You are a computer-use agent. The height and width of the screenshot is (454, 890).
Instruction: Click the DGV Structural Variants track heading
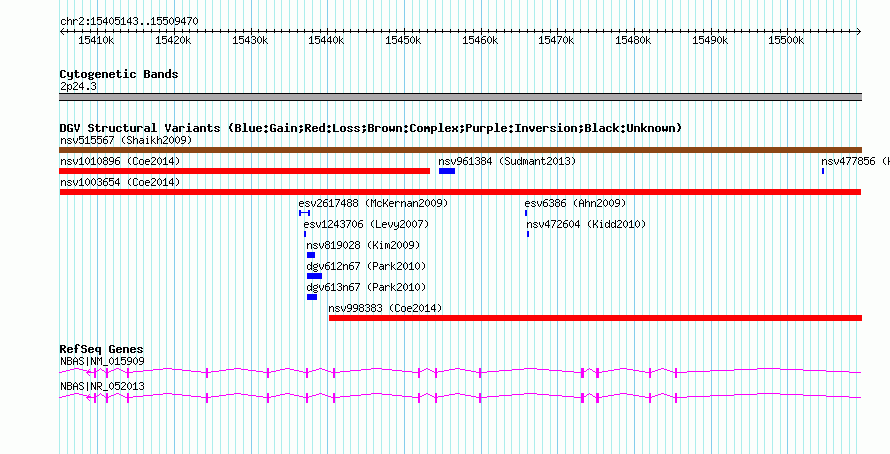coord(371,128)
